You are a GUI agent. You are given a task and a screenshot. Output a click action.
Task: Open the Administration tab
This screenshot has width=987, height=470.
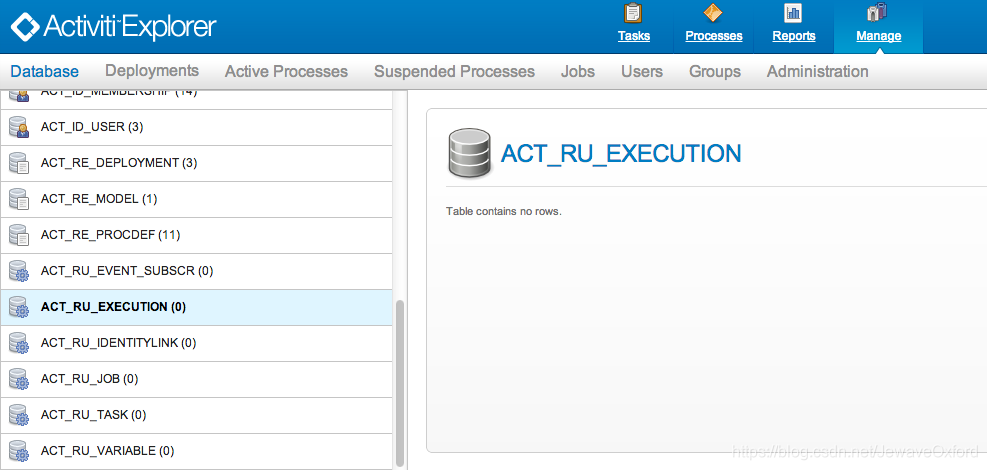(x=818, y=72)
